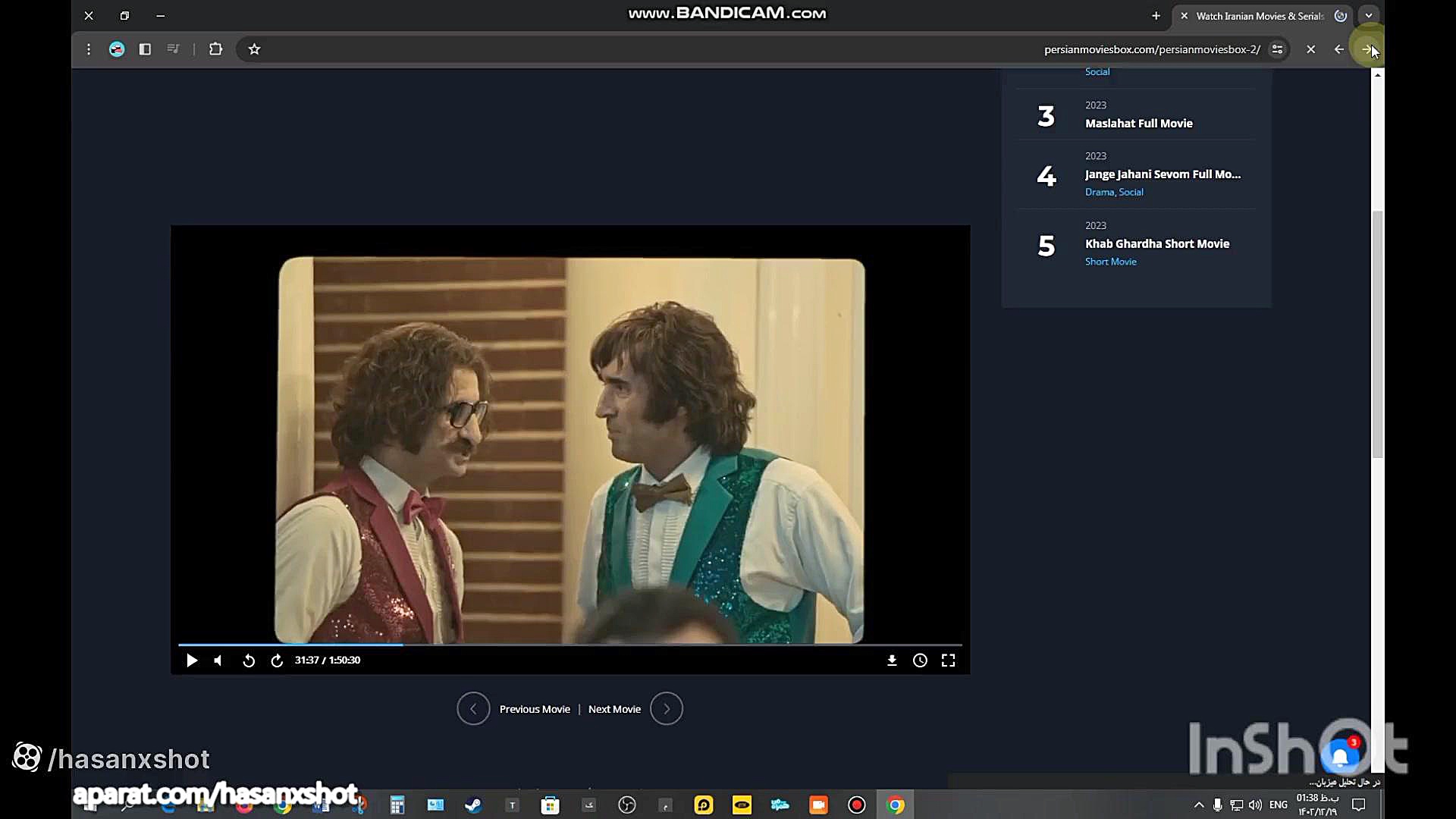Open microphone tray icon
The width and height of the screenshot is (1456, 819).
[x=1217, y=805]
